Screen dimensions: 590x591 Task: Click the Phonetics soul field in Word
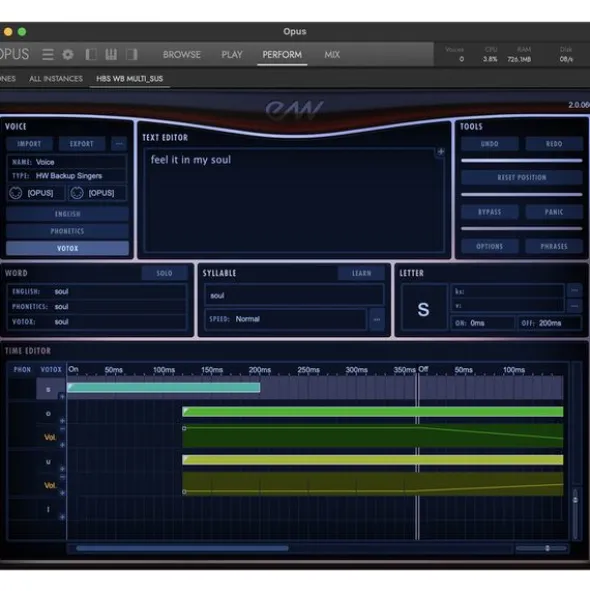[x=97, y=307]
